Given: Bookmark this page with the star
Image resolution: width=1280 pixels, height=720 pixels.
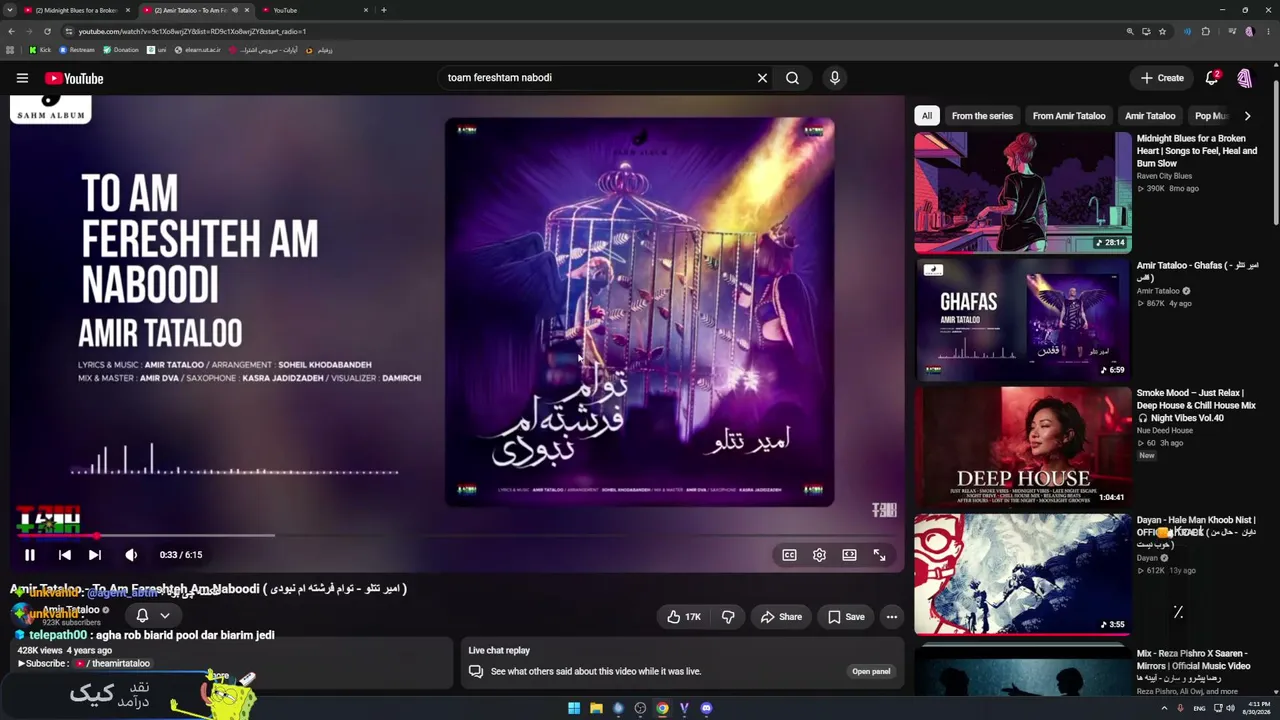Looking at the screenshot, I should point(1162,31).
